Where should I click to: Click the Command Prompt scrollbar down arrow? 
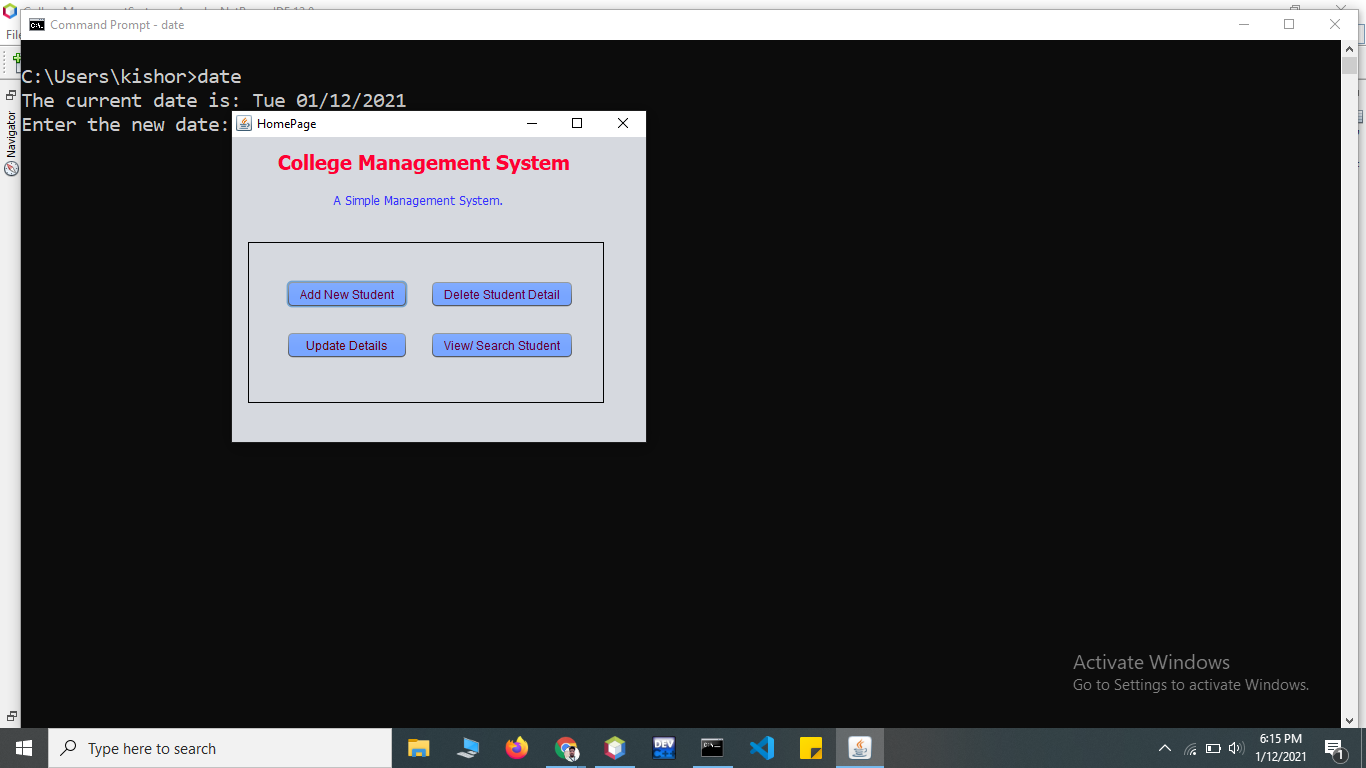pos(1349,719)
